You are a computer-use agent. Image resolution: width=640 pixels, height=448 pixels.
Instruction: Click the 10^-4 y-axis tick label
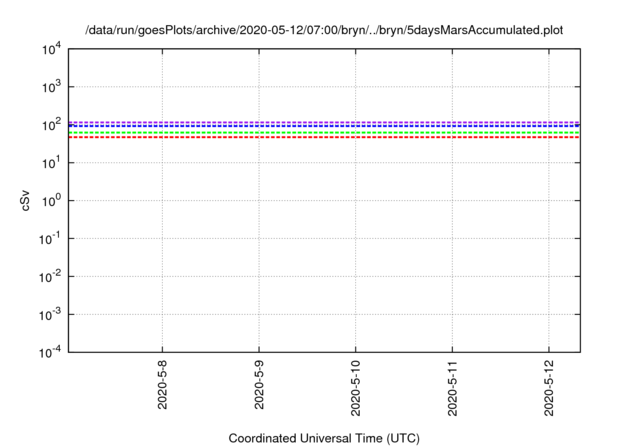50,352
